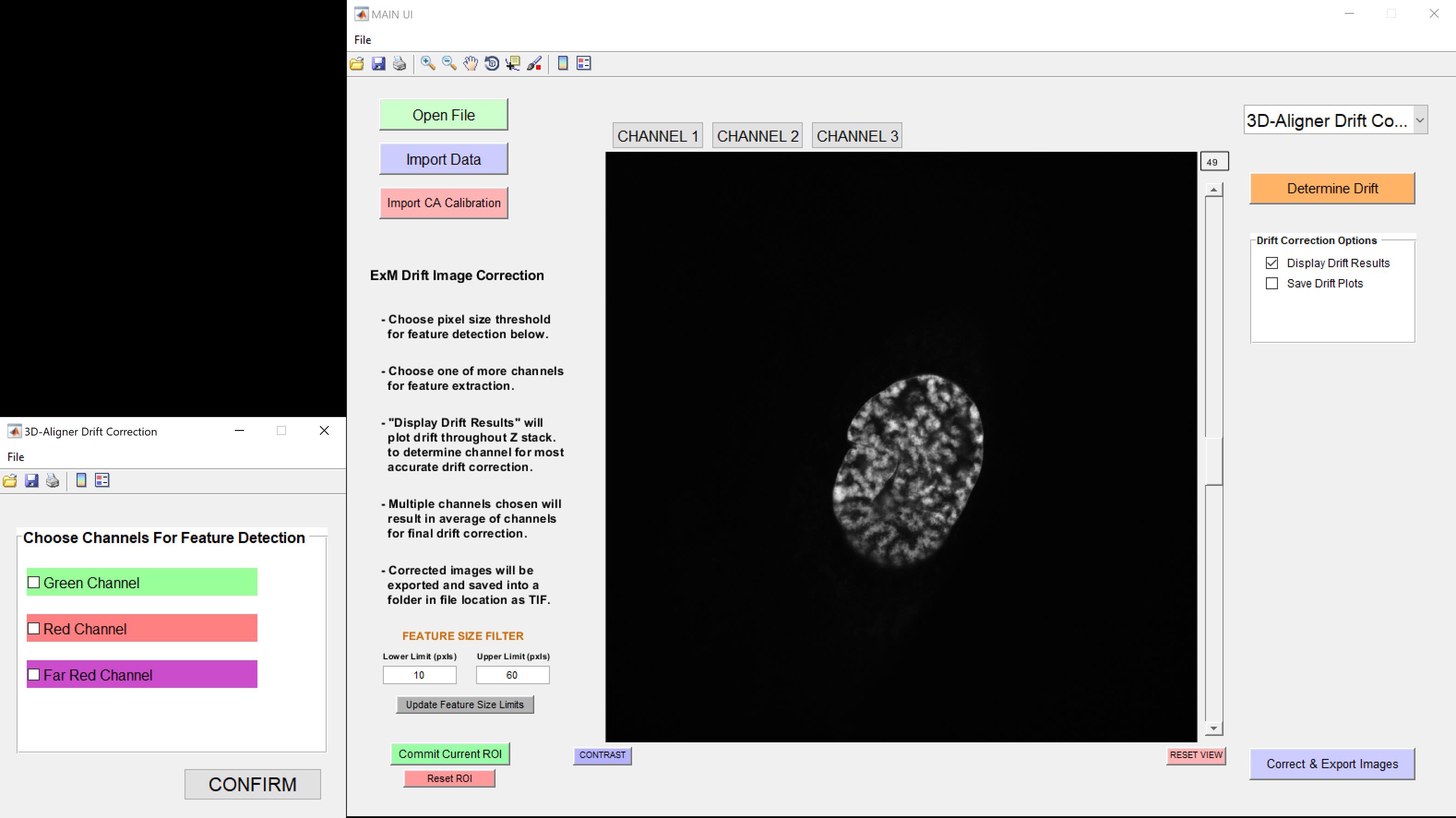This screenshot has width=1456, height=818.
Task: Pick the Brush/Select Data tool
Action: point(534,63)
